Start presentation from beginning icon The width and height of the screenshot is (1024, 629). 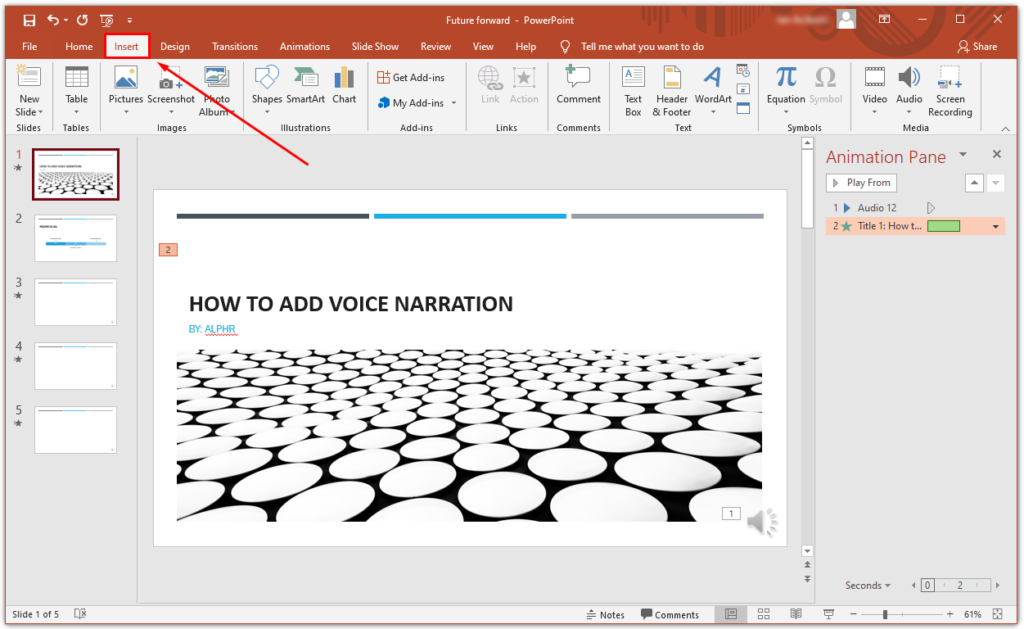point(106,20)
